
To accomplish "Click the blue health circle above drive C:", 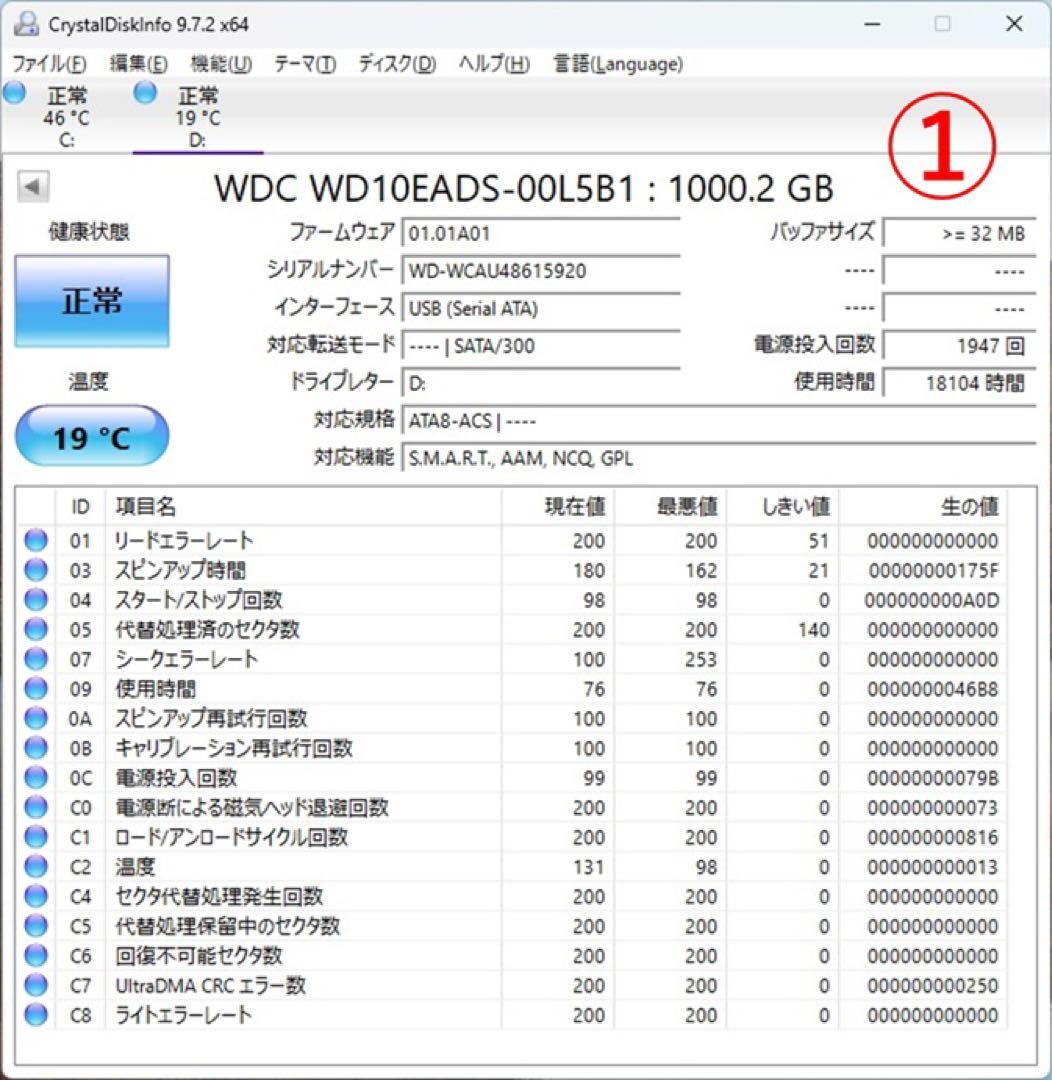I will point(14,93).
